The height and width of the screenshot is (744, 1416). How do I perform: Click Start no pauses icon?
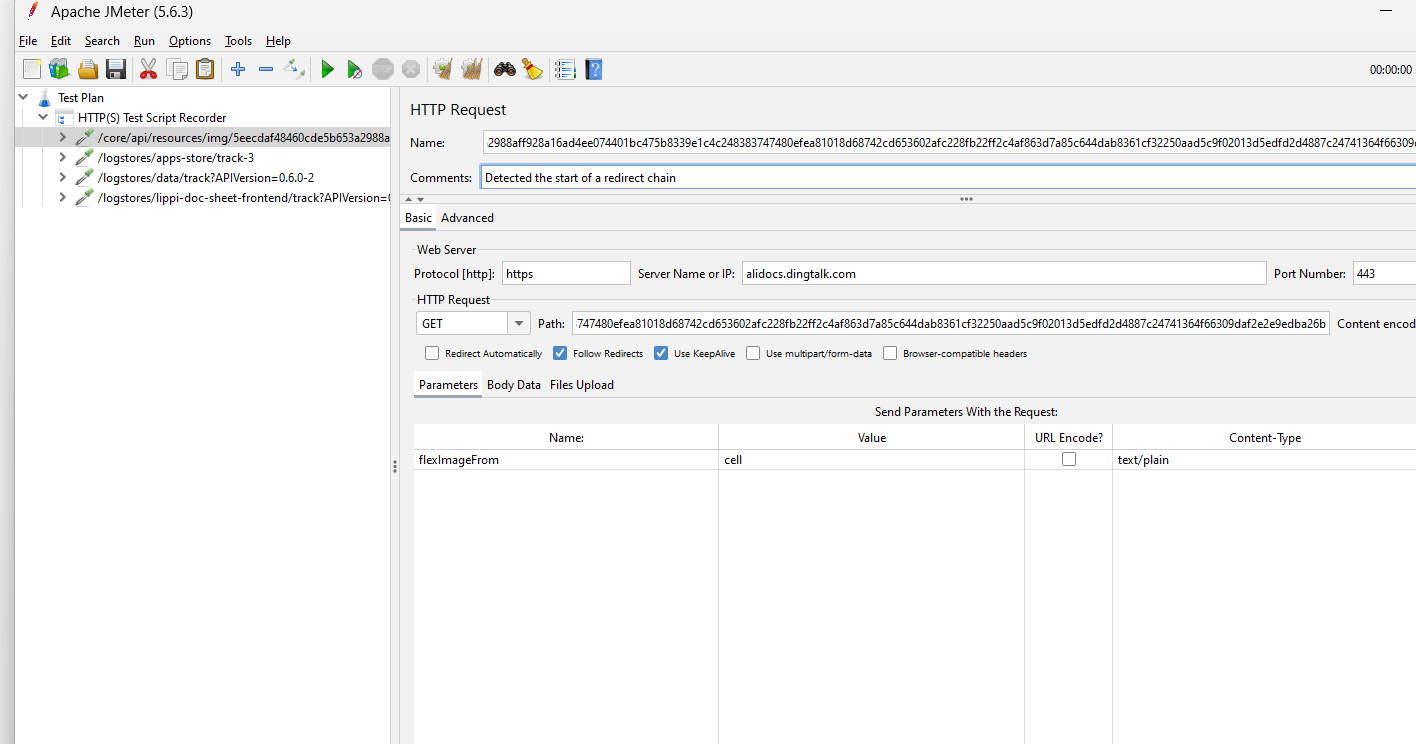point(354,69)
